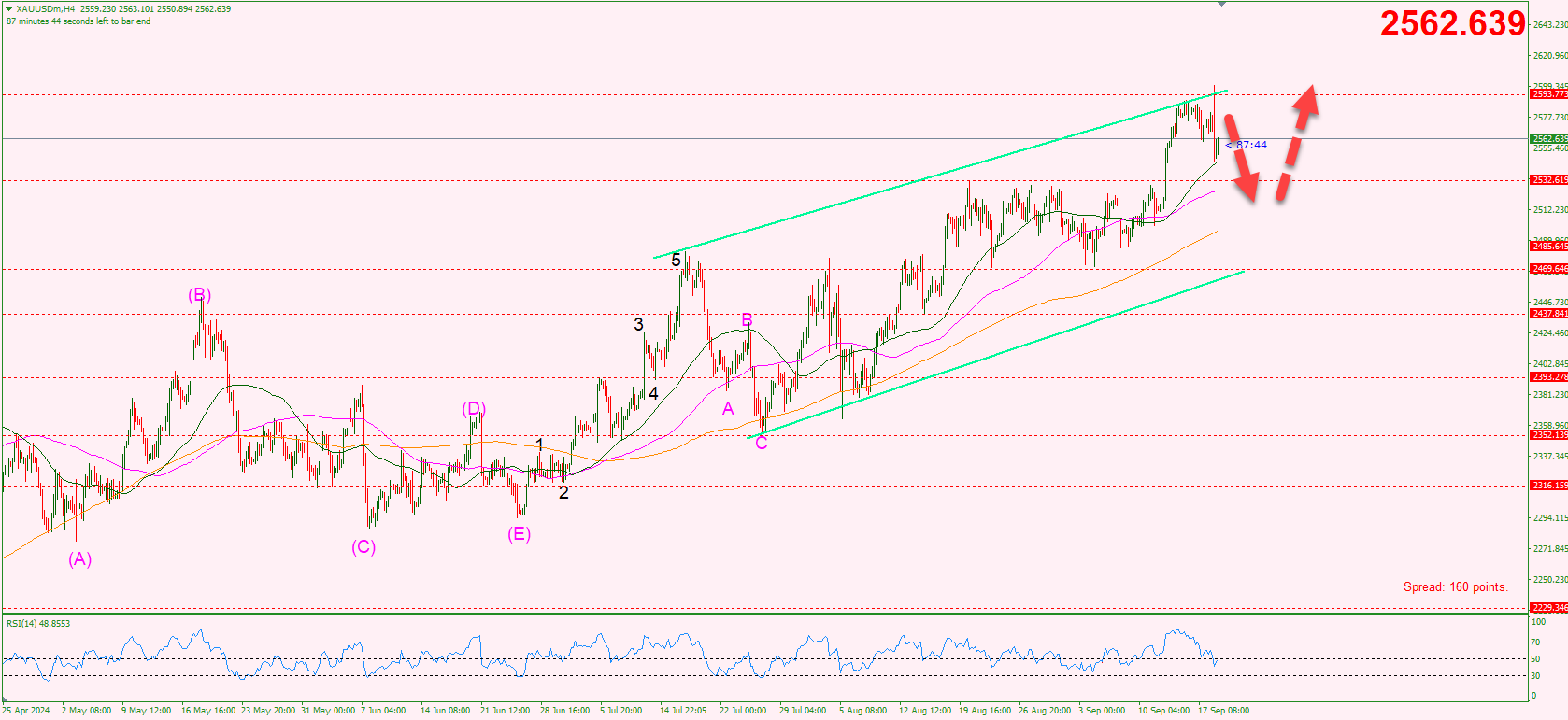Screen dimensions: 1568x720
Task: Select the black wave number 1 label
Action: [539, 445]
